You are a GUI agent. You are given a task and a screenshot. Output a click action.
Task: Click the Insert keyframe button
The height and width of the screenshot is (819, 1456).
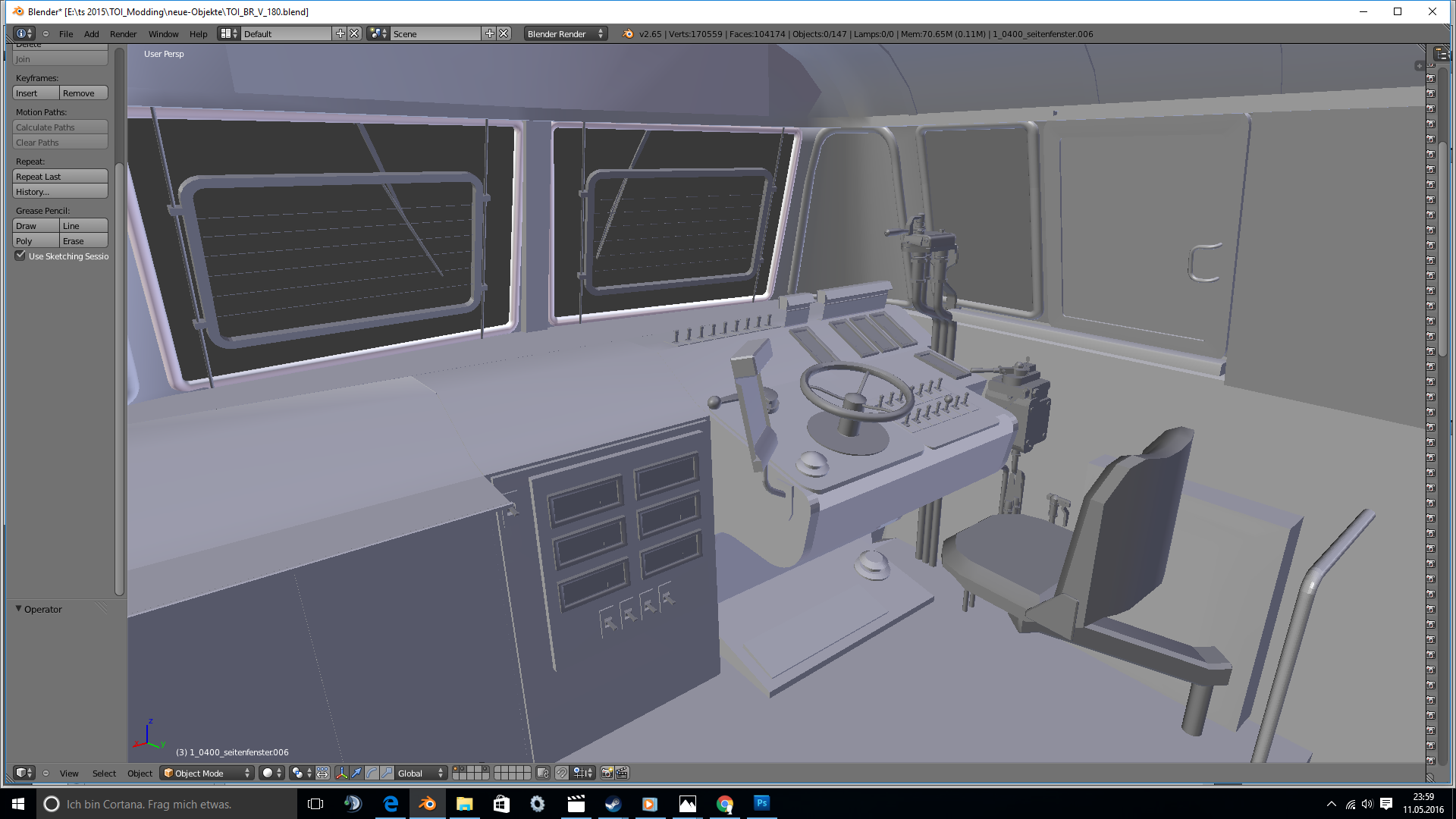[36, 93]
